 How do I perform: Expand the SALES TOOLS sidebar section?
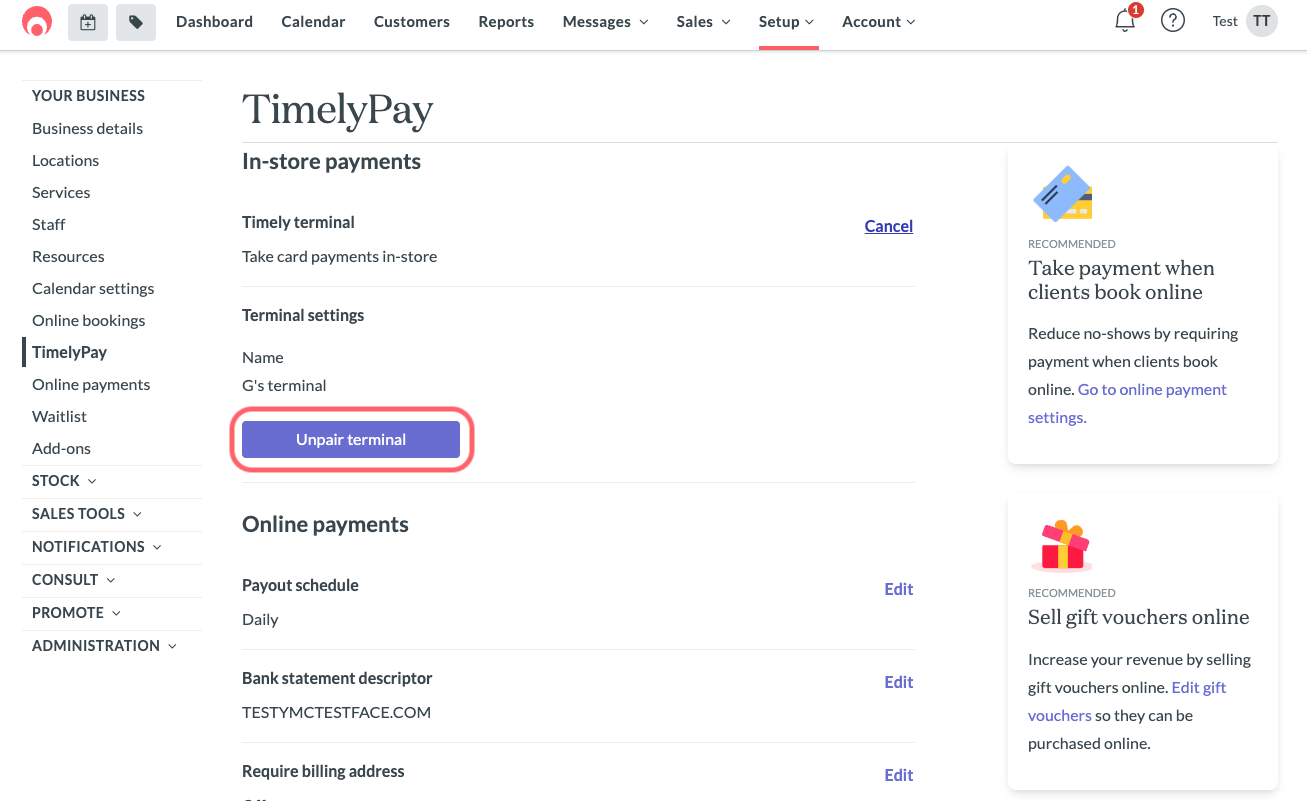click(87, 514)
